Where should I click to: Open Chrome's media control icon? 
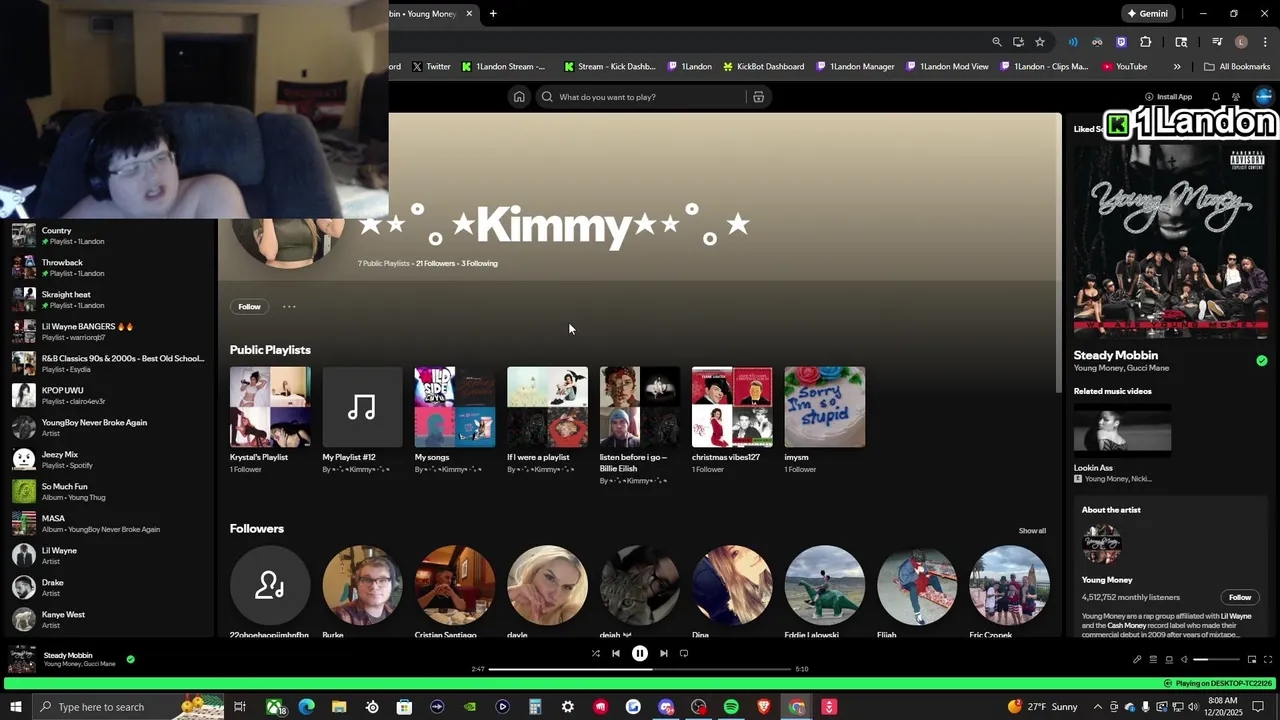click(x=1217, y=42)
